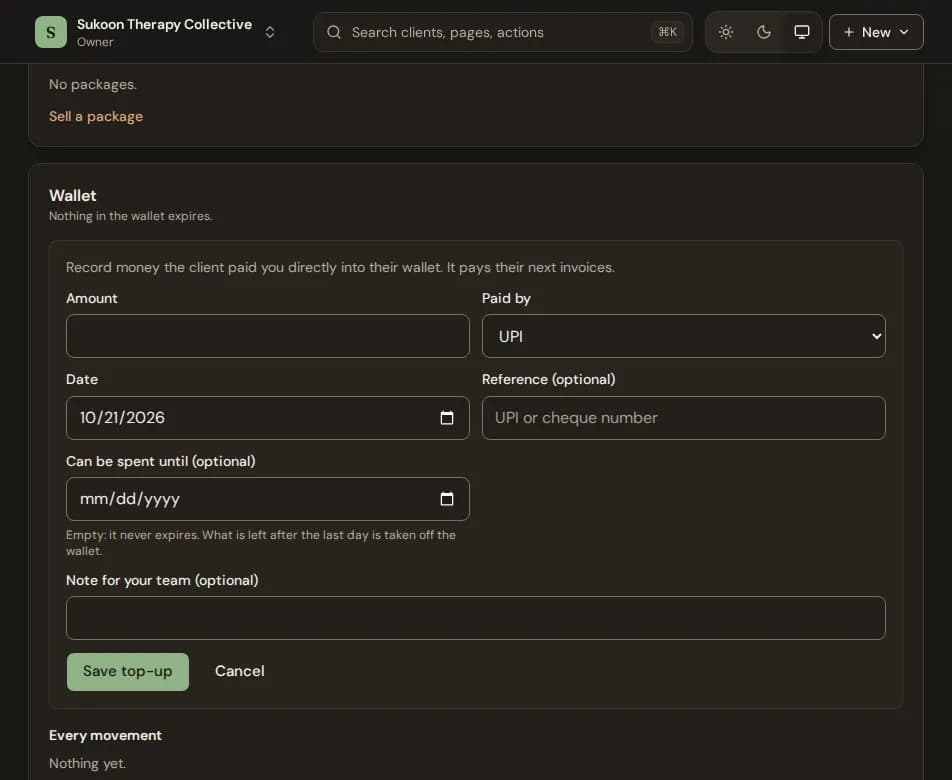The image size is (952, 780).
Task: Click "Nothing in the wallet expires." text
Action: 131,216
